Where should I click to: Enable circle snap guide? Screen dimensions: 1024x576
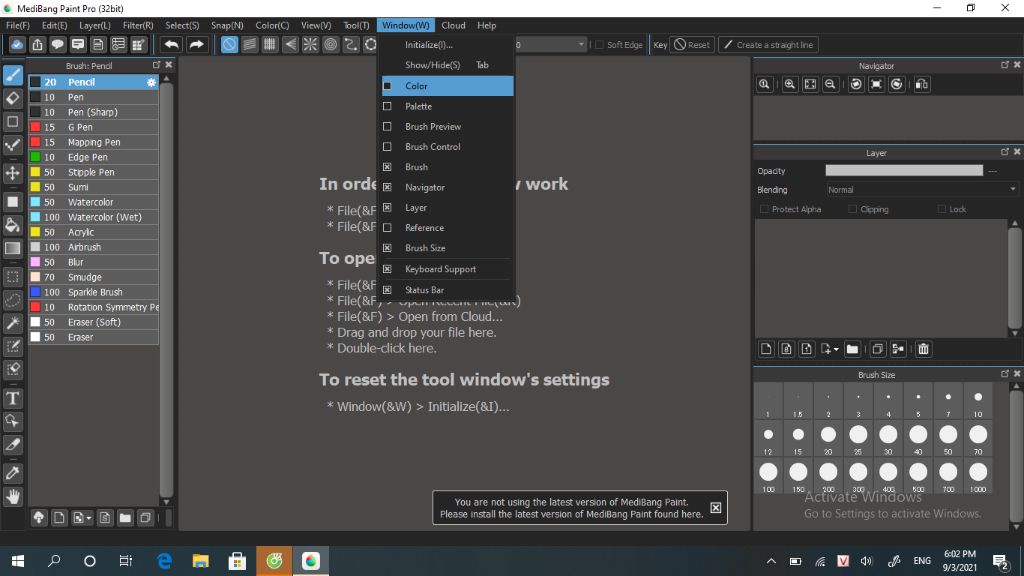point(330,44)
